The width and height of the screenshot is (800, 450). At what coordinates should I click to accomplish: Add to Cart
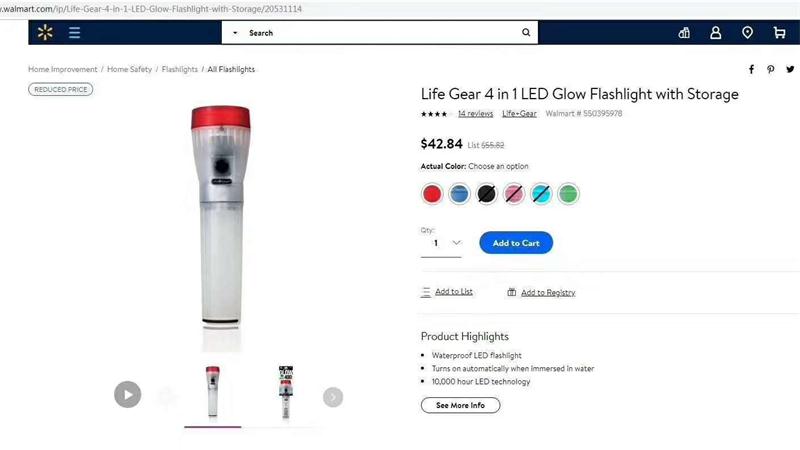pyautogui.click(x=516, y=243)
